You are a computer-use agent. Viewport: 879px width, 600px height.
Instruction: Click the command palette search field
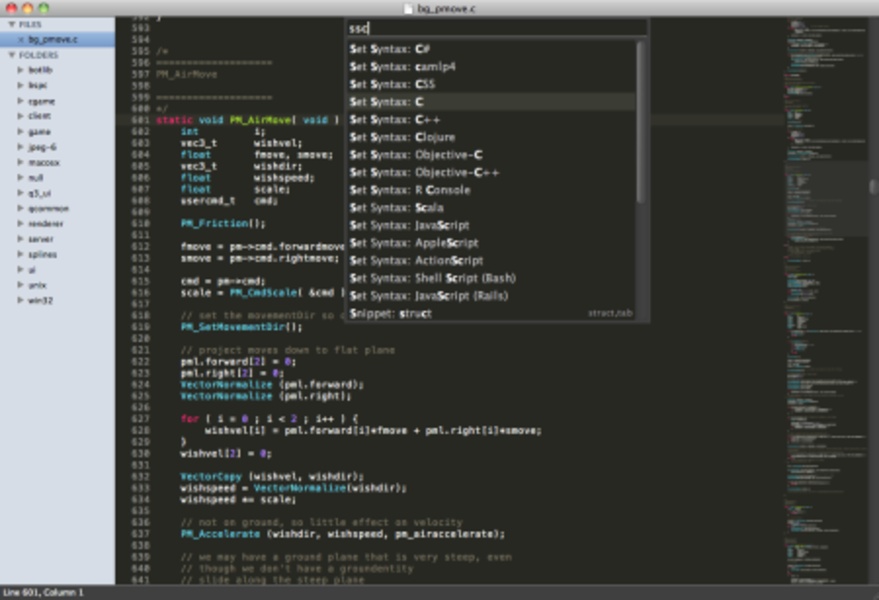click(x=495, y=28)
